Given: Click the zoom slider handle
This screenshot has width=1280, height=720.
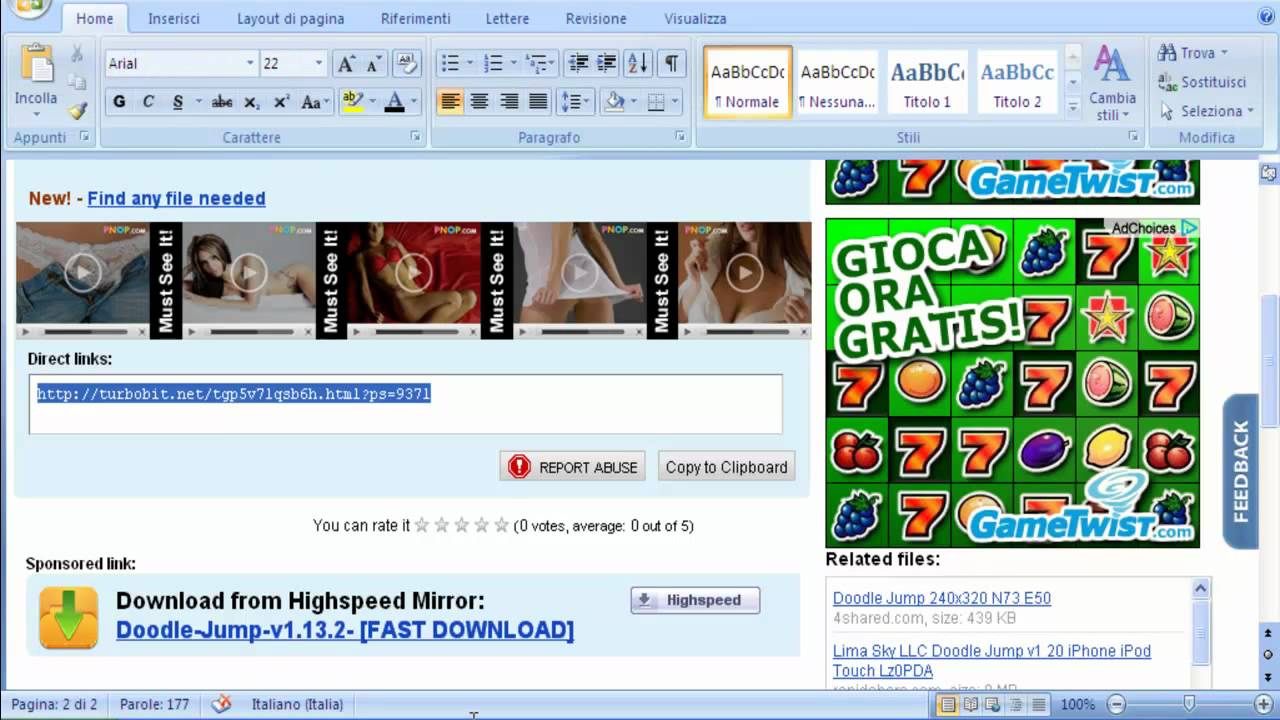Looking at the screenshot, I should point(1189,704).
